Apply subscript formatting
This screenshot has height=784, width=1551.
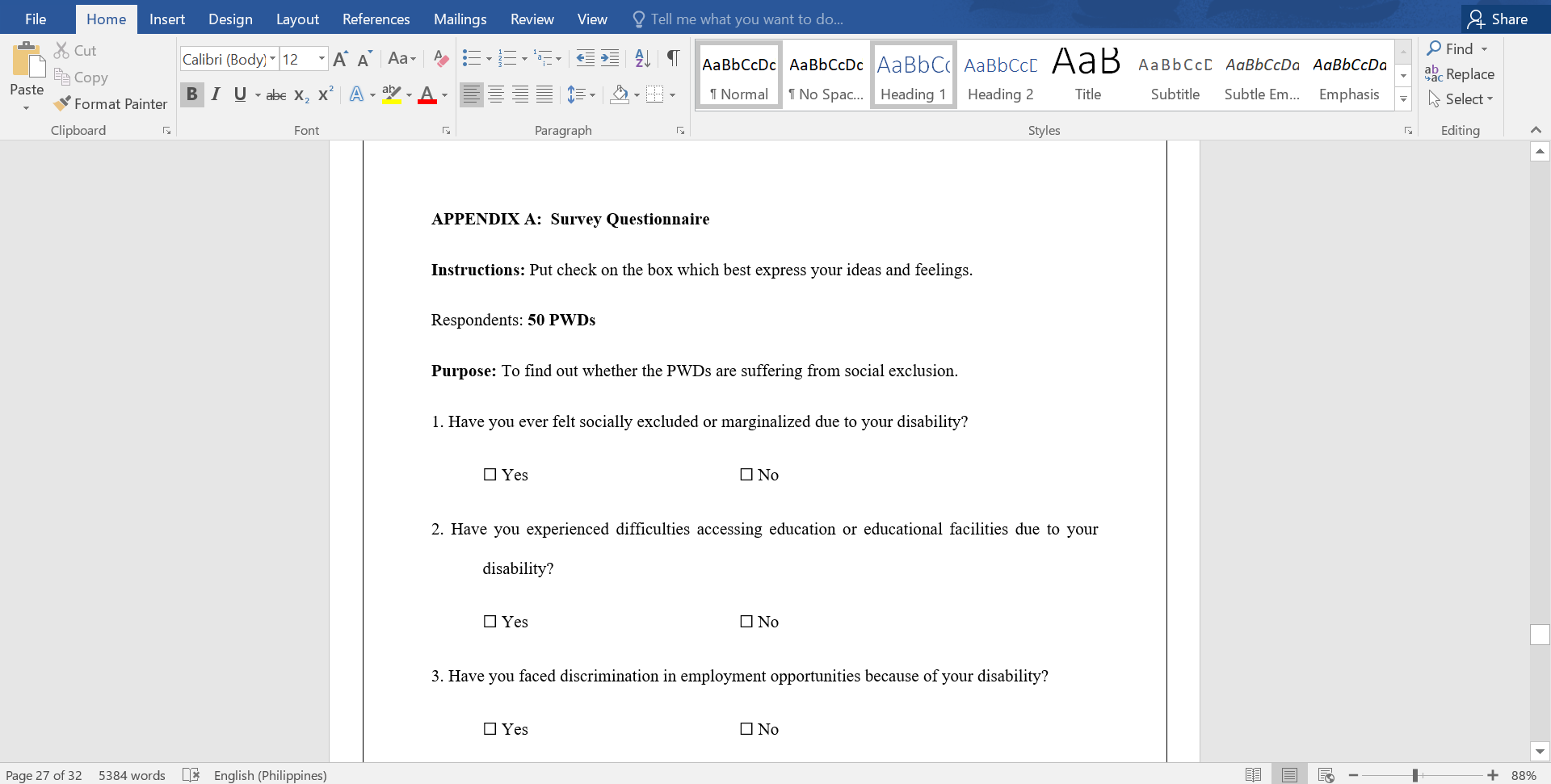click(301, 95)
